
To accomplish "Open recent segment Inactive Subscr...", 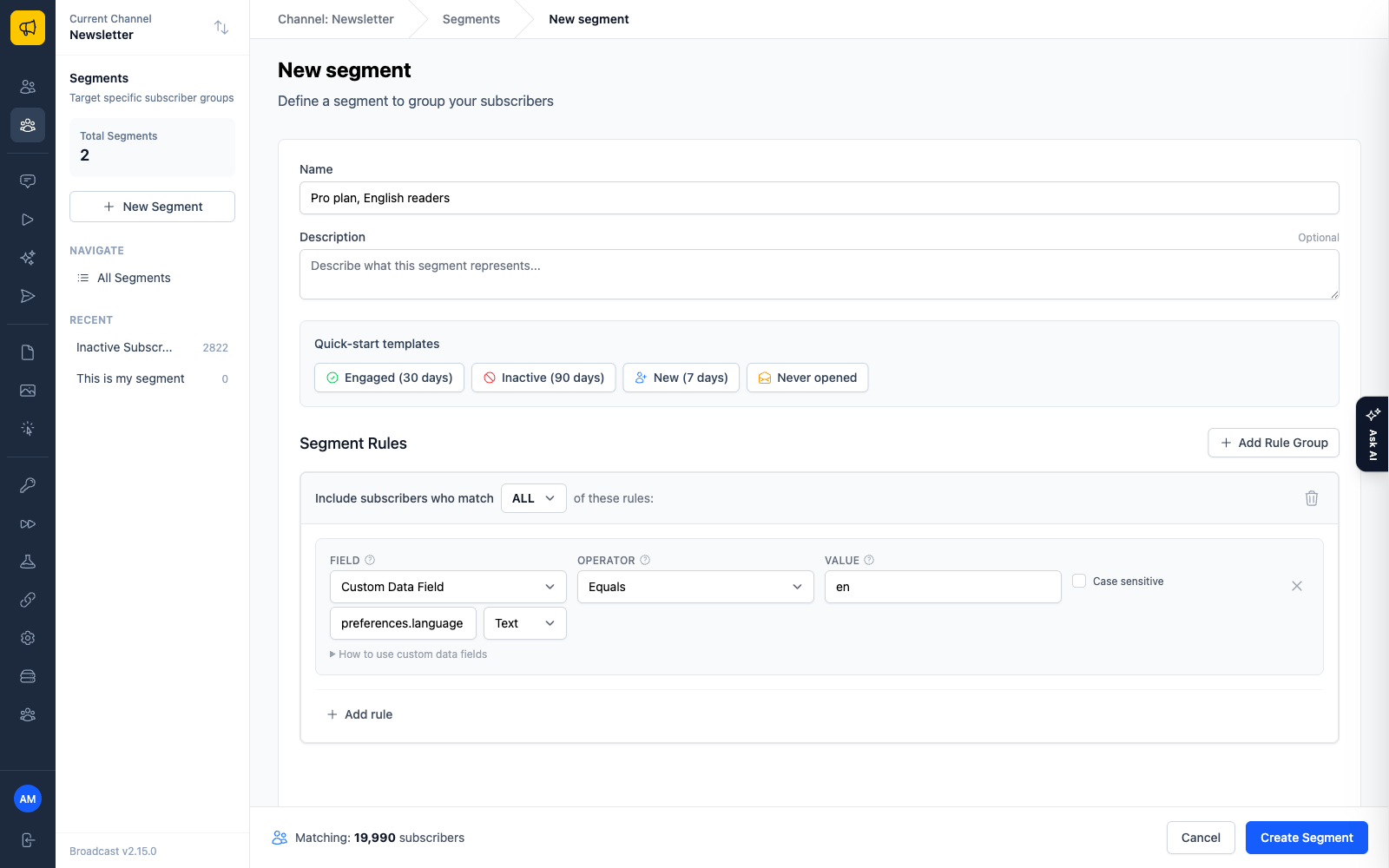I will tap(152, 347).
